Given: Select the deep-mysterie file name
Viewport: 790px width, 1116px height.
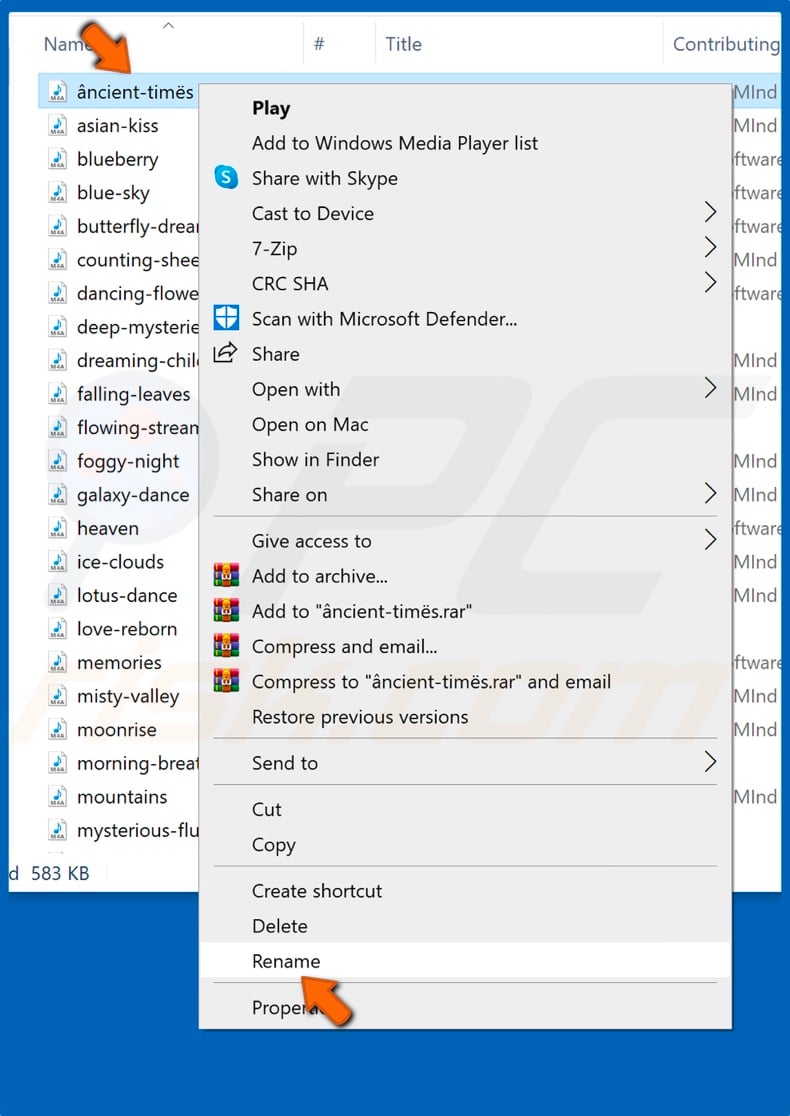Looking at the screenshot, I should (x=137, y=327).
